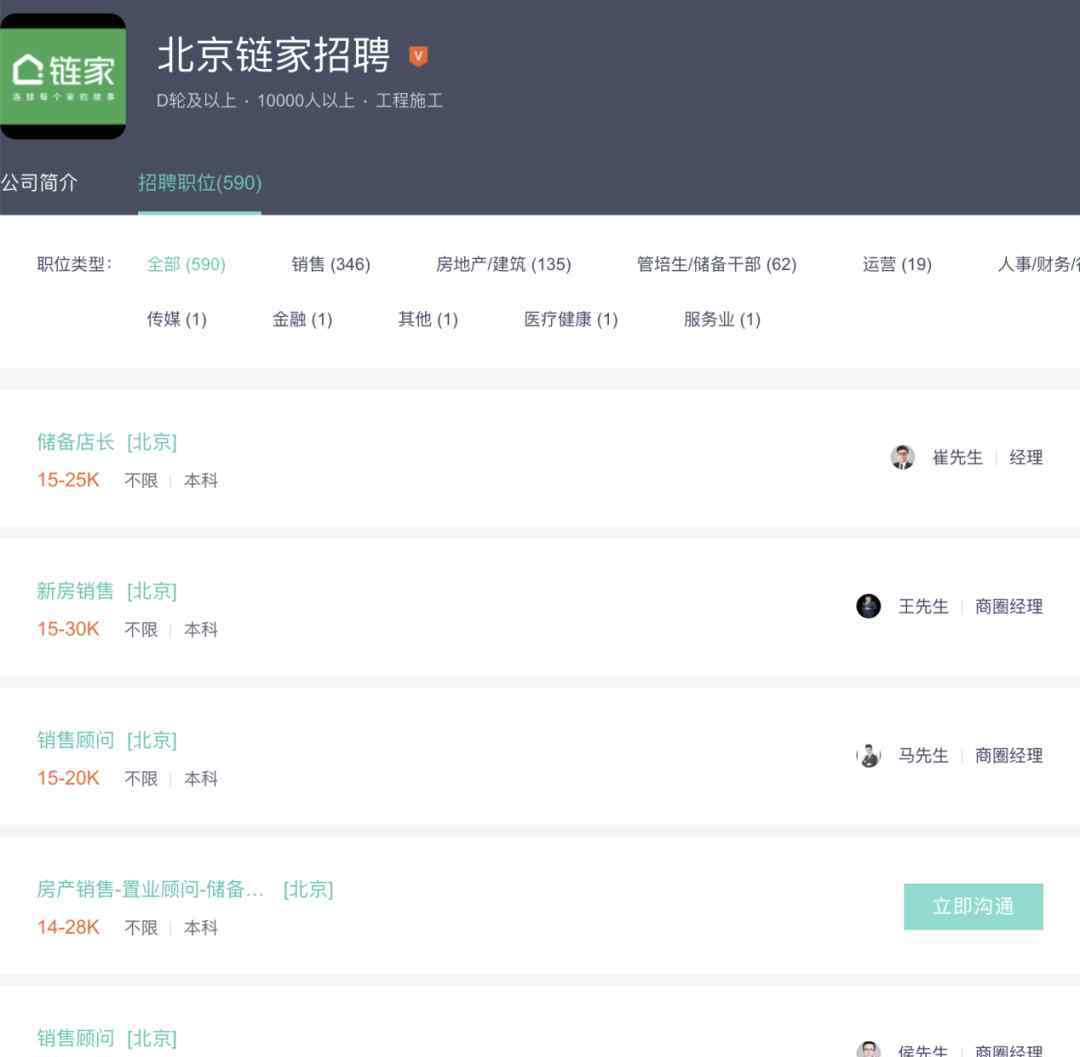The width and height of the screenshot is (1080, 1057).
Task: Select 医疗健康 (1) job type
Action: (x=570, y=319)
